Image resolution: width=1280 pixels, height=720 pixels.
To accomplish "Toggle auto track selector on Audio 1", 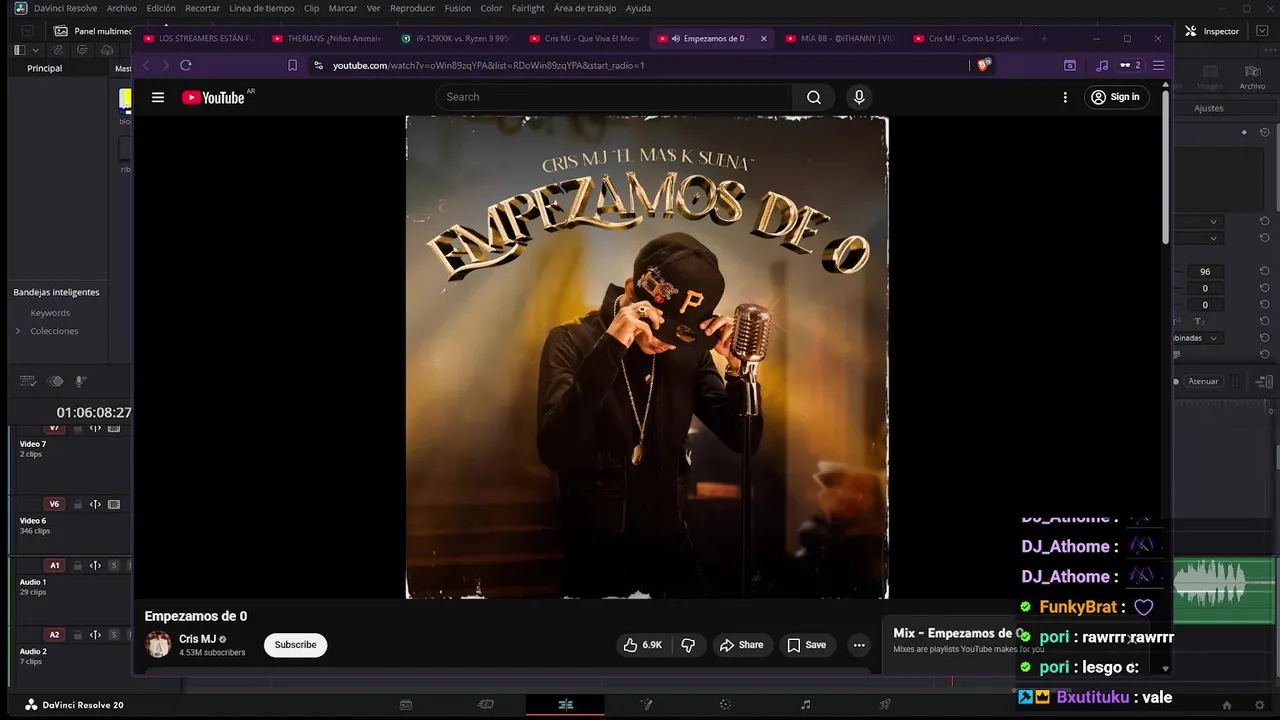I will [95, 565].
